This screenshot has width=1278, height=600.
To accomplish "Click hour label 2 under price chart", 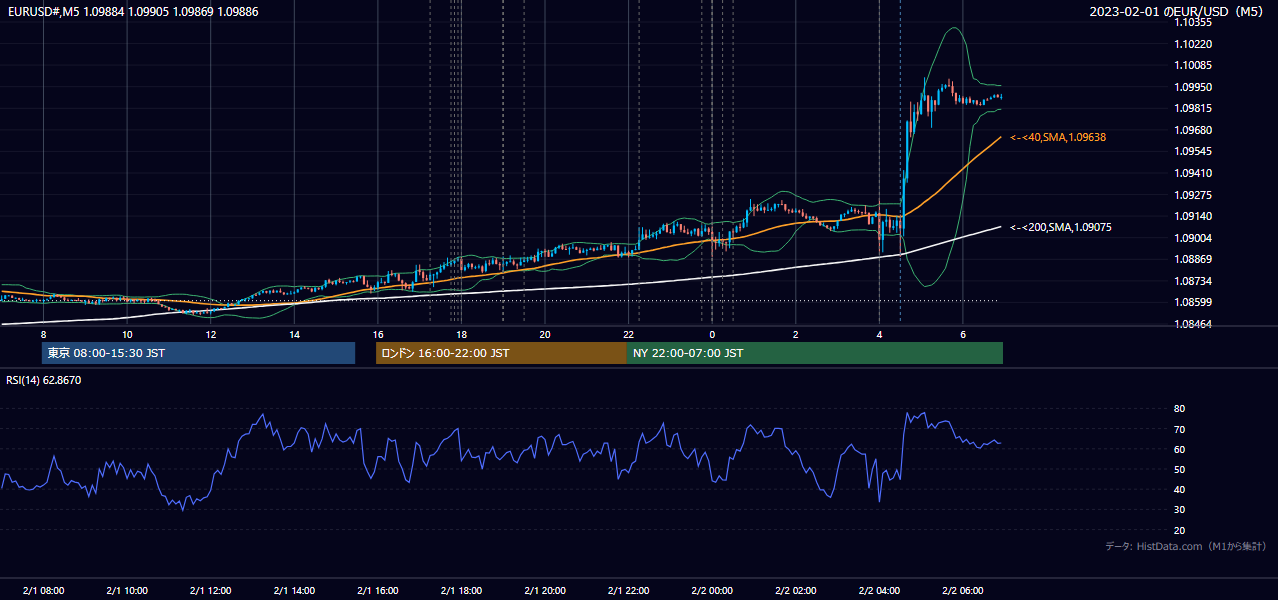I will coord(796,334).
